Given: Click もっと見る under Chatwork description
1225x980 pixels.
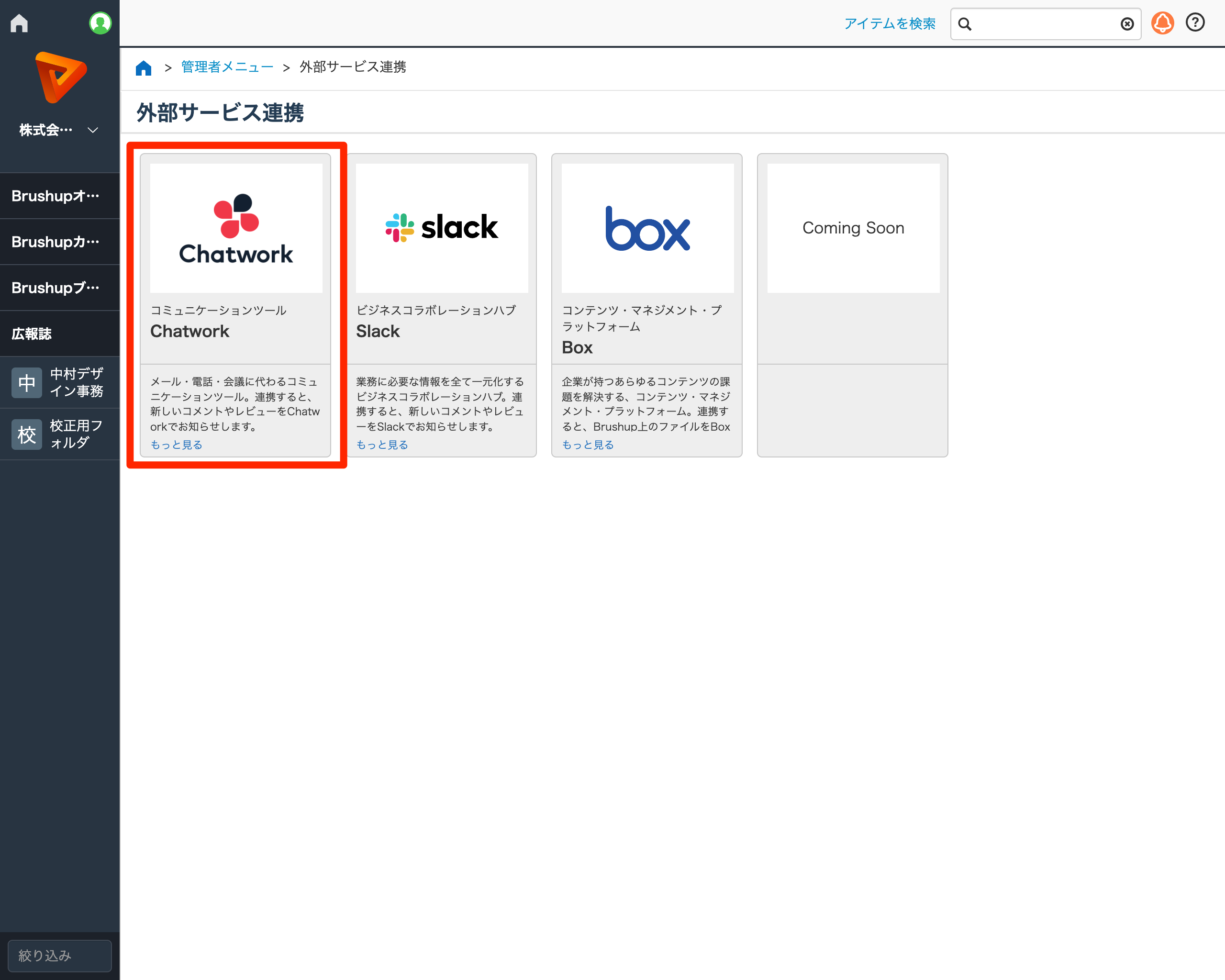Looking at the screenshot, I should tap(176, 445).
